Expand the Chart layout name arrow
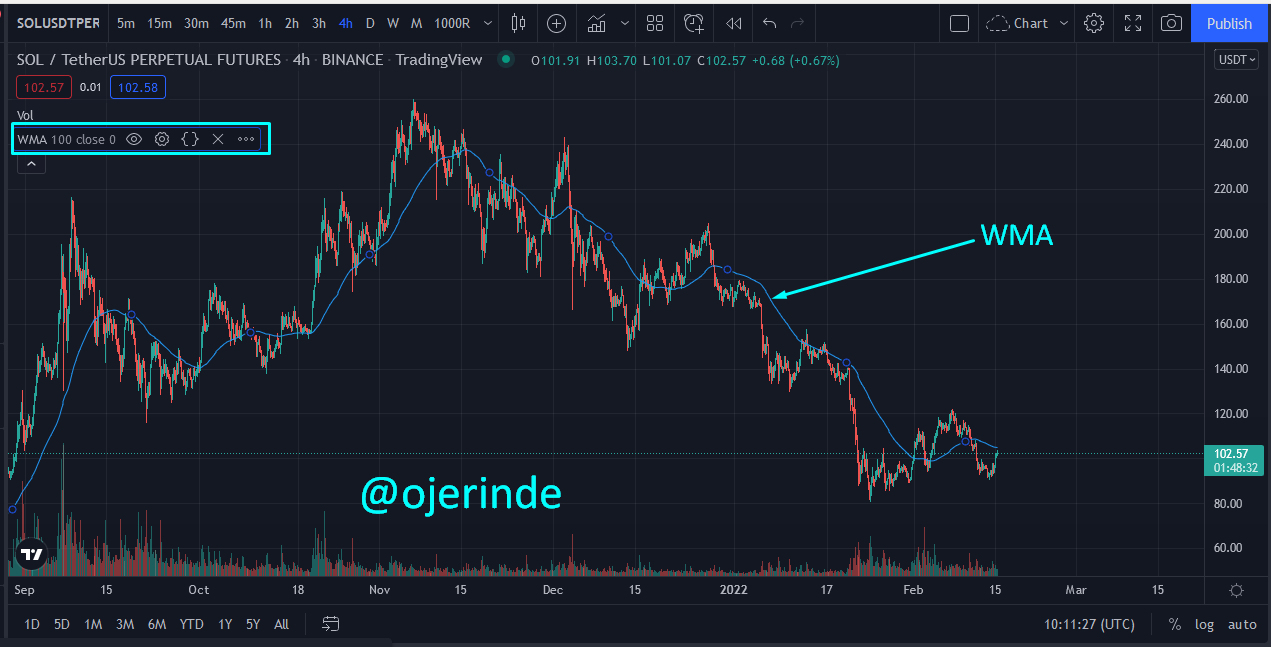Screen dimensions: 1271x647 1064,23
